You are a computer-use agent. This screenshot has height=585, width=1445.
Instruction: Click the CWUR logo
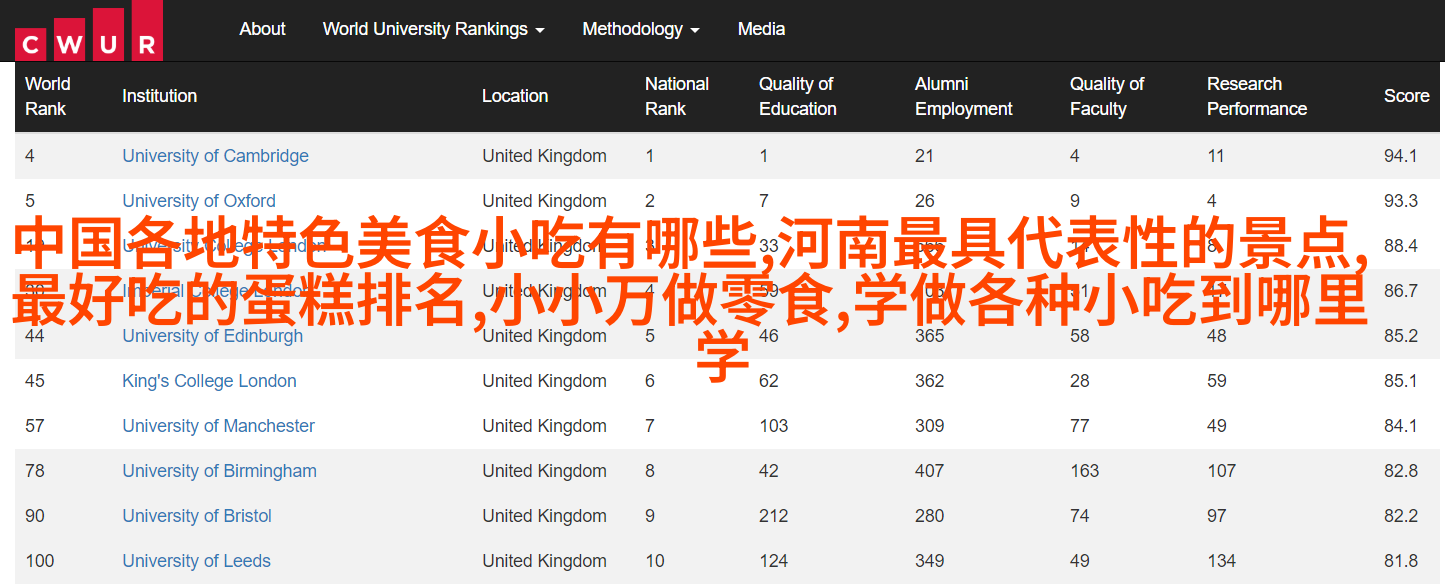(89, 30)
